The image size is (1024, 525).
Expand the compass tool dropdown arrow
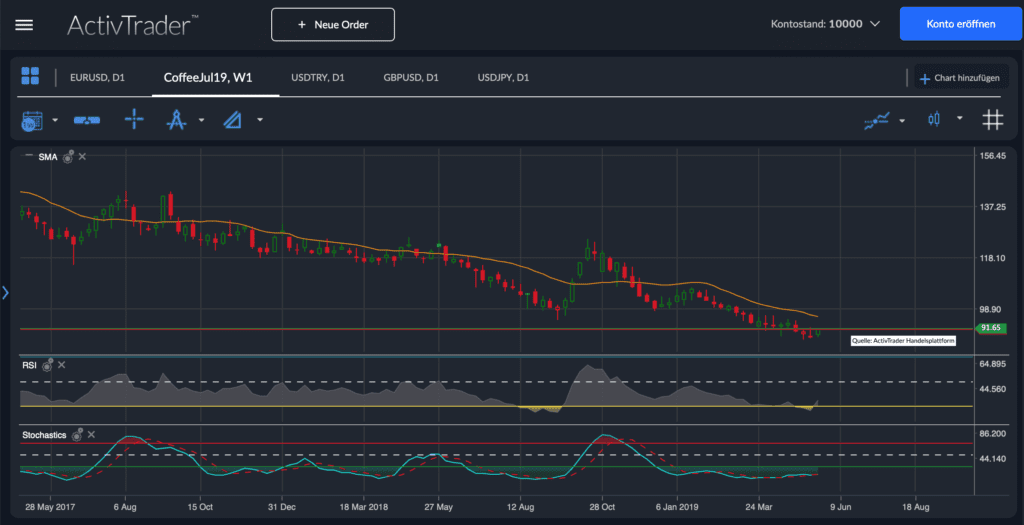(201, 120)
